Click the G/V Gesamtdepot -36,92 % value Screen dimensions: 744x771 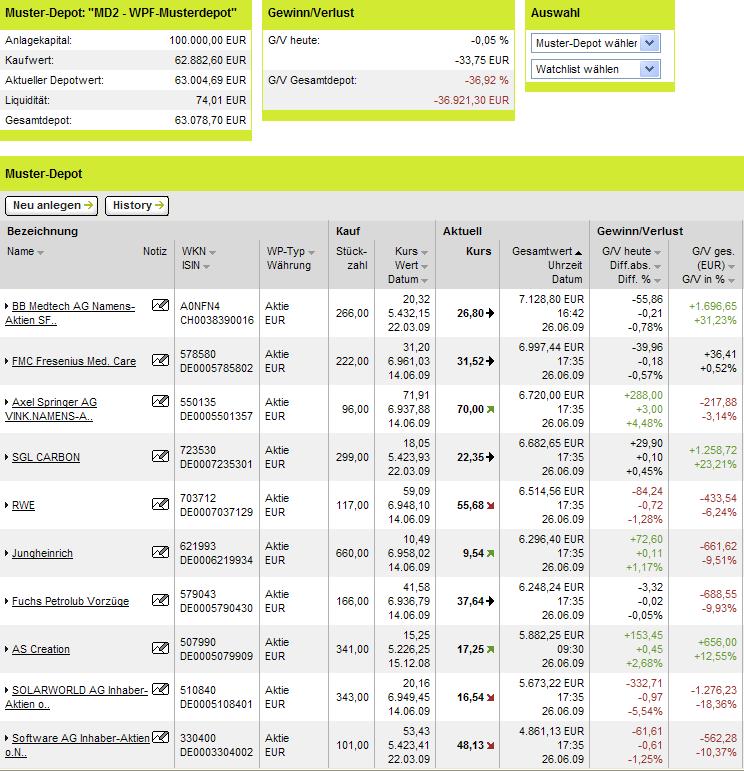click(x=487, y=81)
